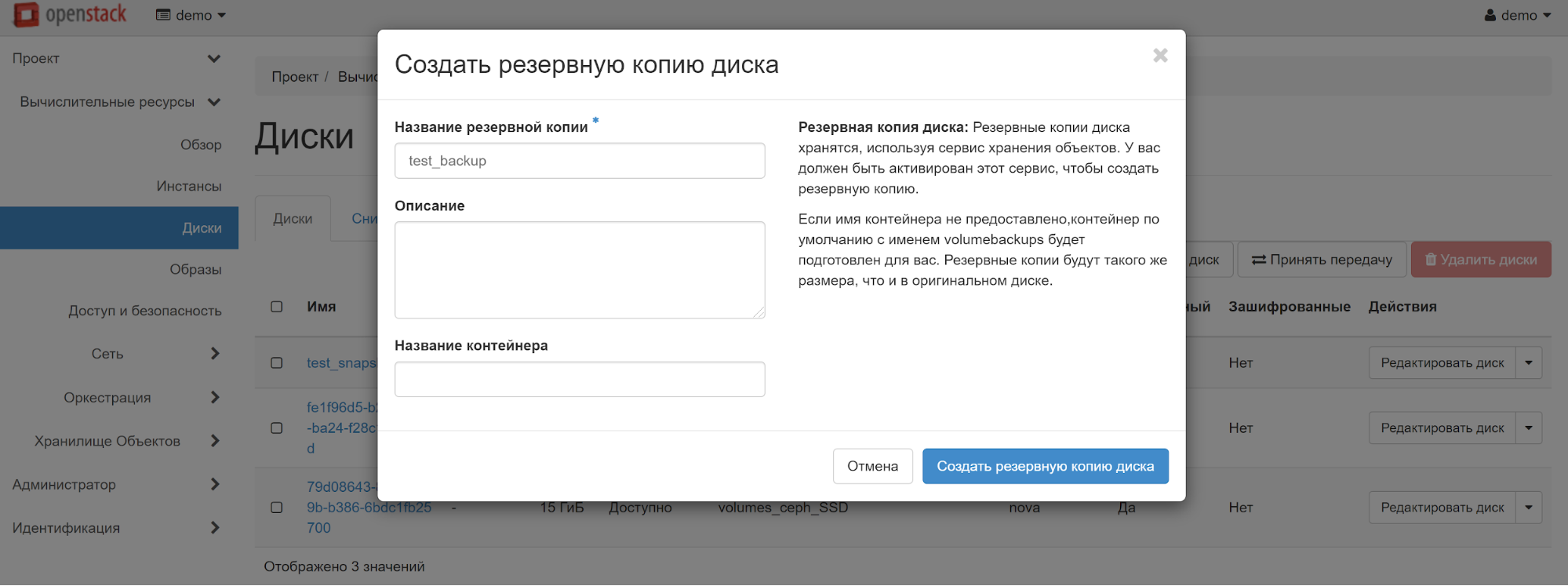Open the demo project selector dropdown
The height and width of the screenshot is (586, 1568).
pos(191,15)
